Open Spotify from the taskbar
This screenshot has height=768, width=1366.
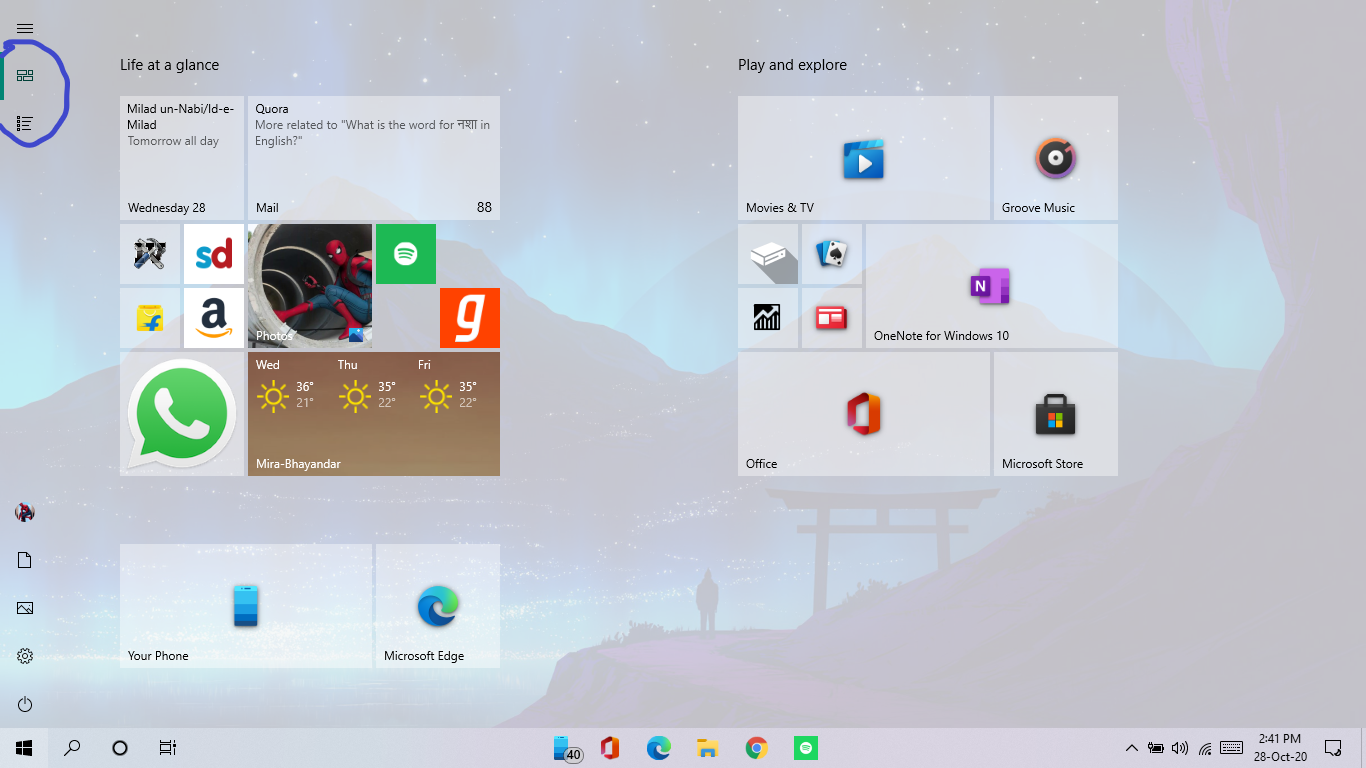[806, 748]
